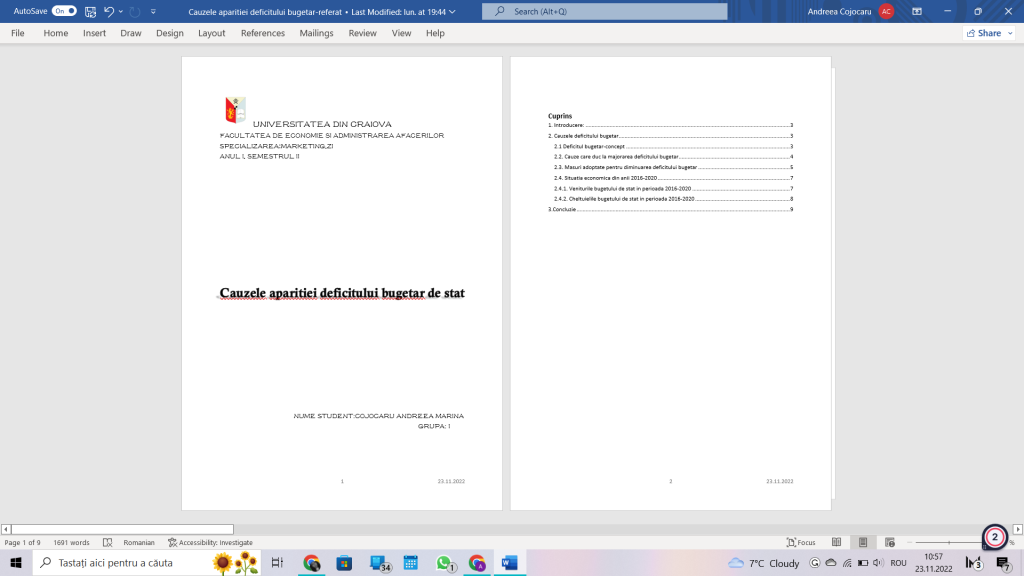This screenshot has width=1024, height=576.
Task: Open the Customize Quick Access Toolbar dropdown
Action: tap(153, 11)
